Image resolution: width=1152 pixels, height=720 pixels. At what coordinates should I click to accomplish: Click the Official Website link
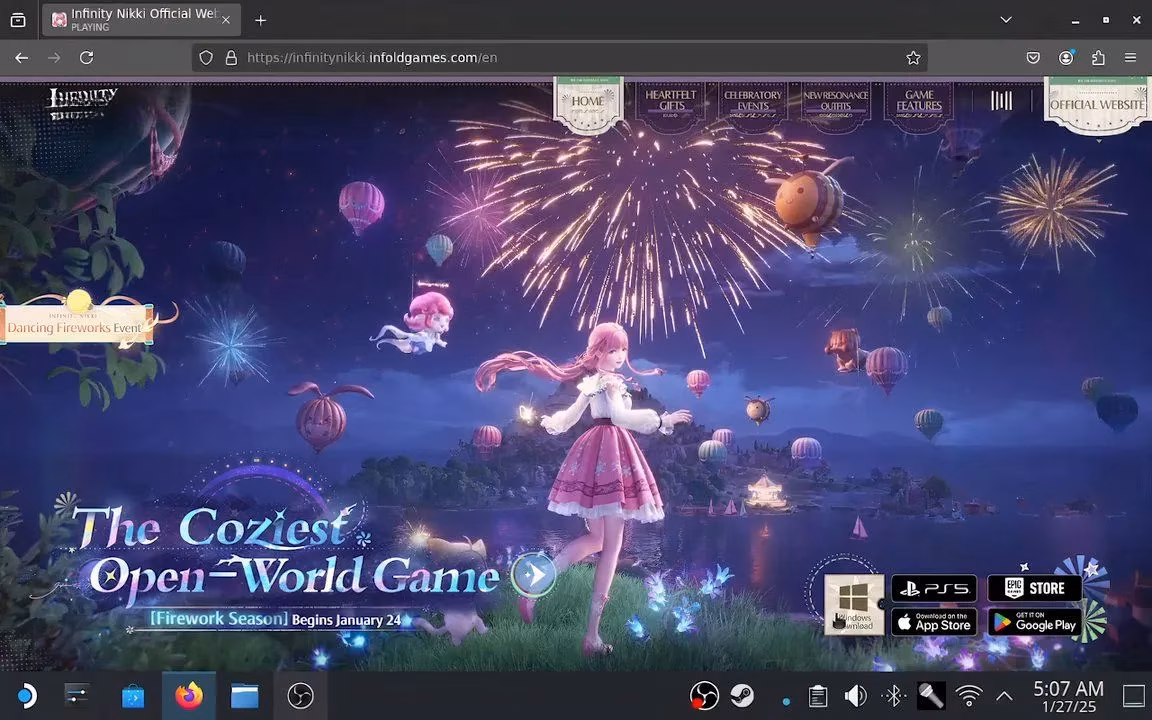(x=1095, y=103)
